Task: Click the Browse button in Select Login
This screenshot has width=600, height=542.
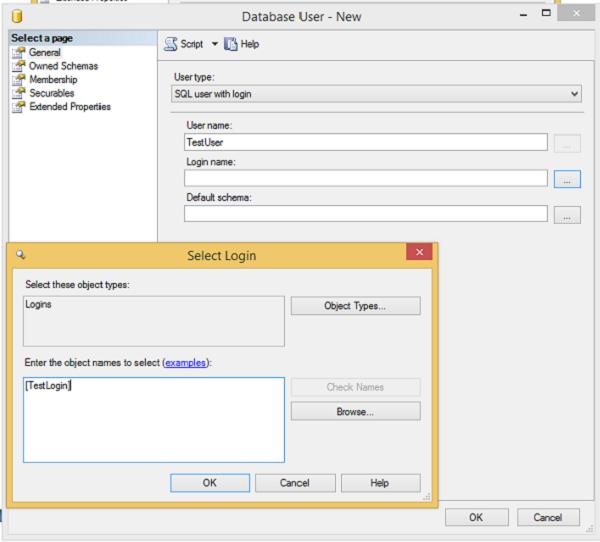Action: pos(355,411)
